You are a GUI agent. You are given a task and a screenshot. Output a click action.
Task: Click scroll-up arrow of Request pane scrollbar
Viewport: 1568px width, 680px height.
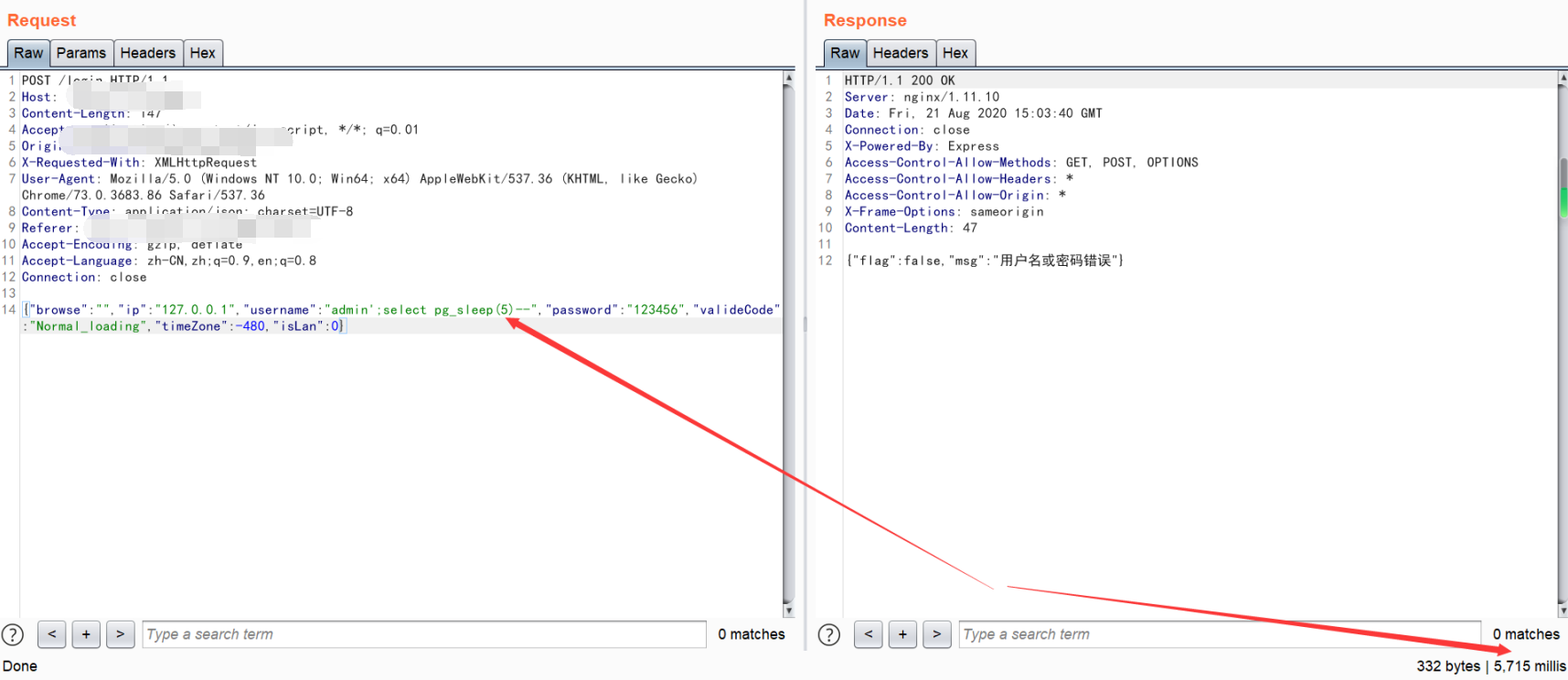[788, 79]
